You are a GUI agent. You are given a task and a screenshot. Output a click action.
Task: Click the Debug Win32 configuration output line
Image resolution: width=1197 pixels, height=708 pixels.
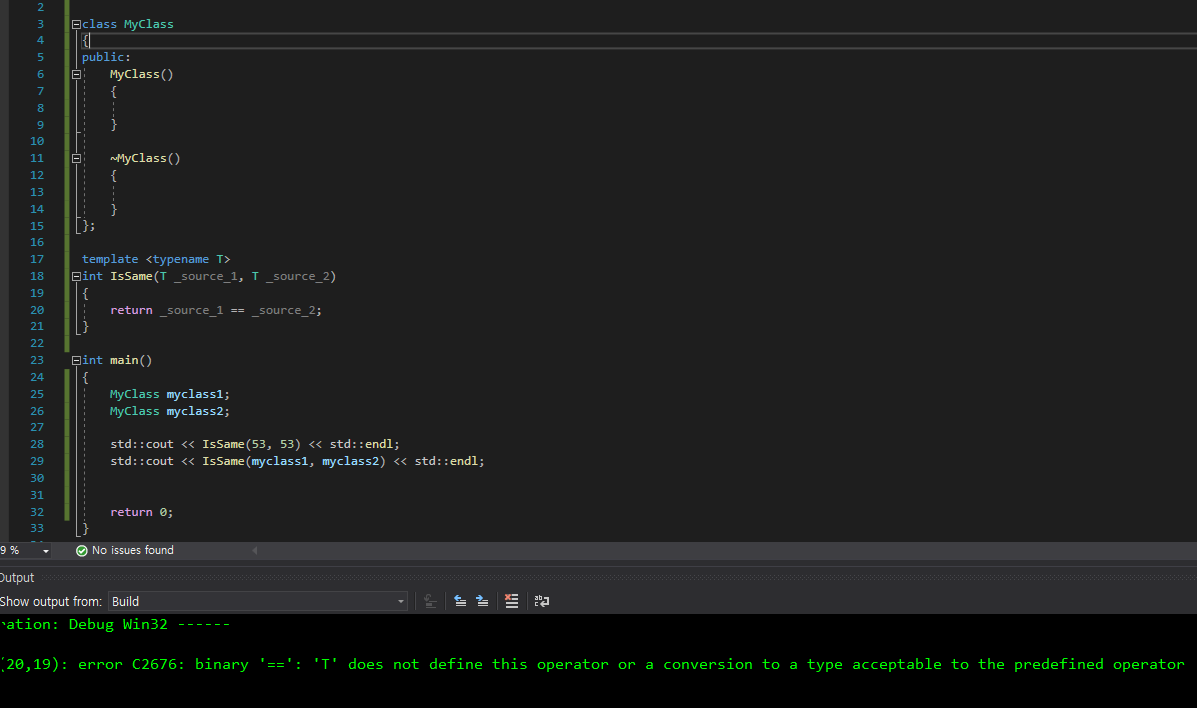coord(115,624)
